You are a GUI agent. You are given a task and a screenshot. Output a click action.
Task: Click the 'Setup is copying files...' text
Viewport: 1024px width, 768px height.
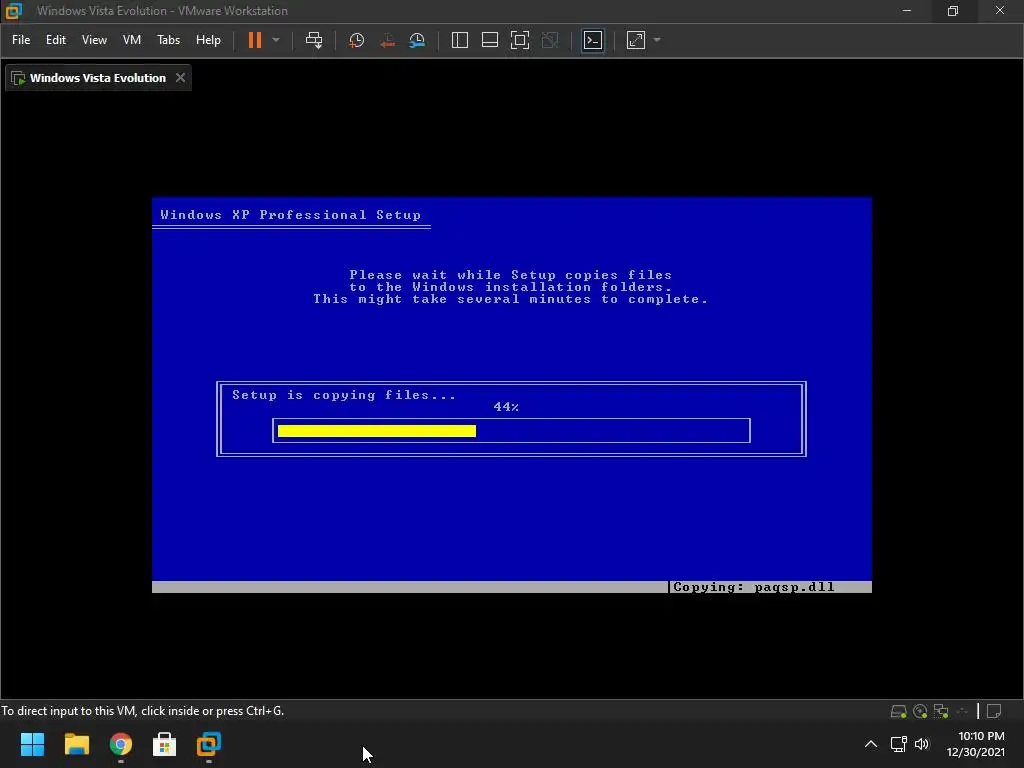344,395
